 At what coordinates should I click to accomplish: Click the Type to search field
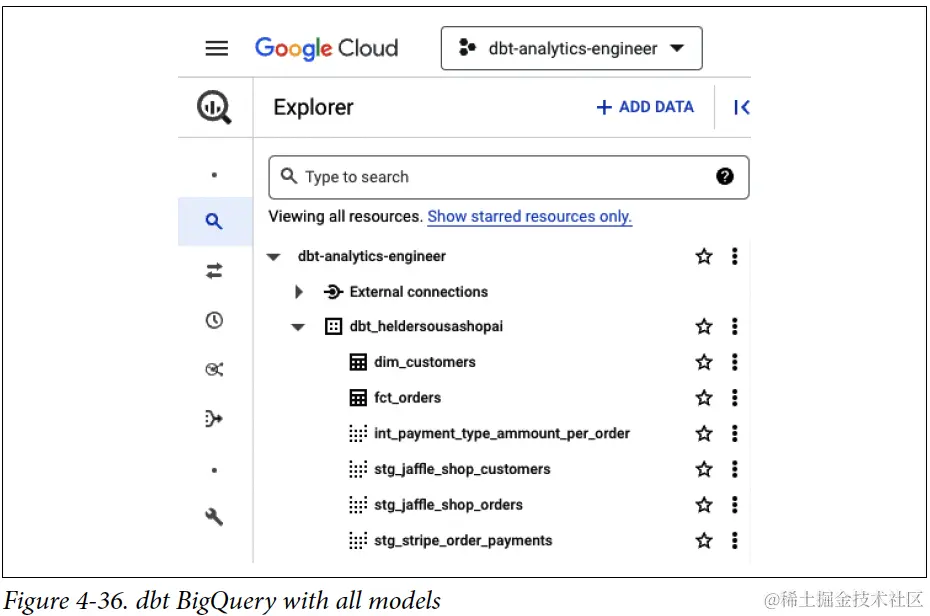click(x=500, y=177)
